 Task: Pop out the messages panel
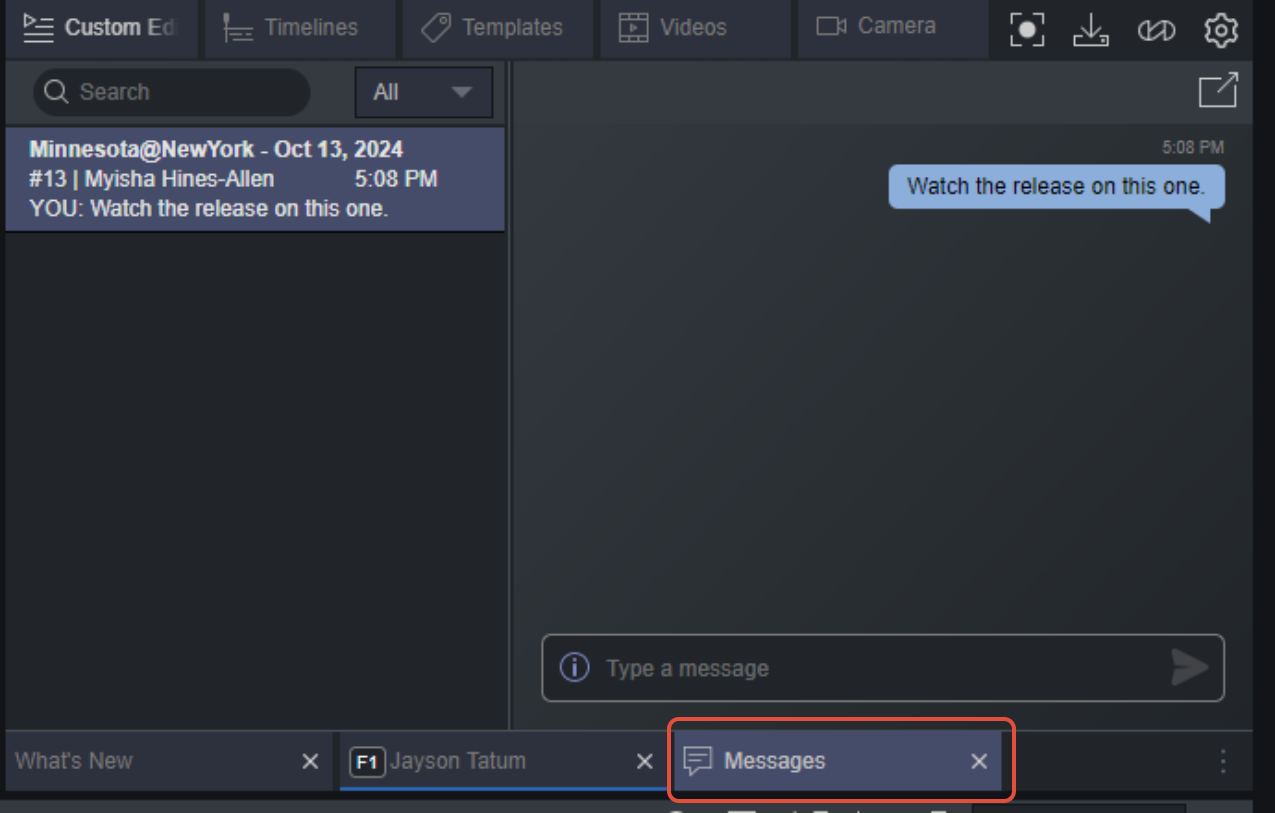click(x=1218, y=90)
